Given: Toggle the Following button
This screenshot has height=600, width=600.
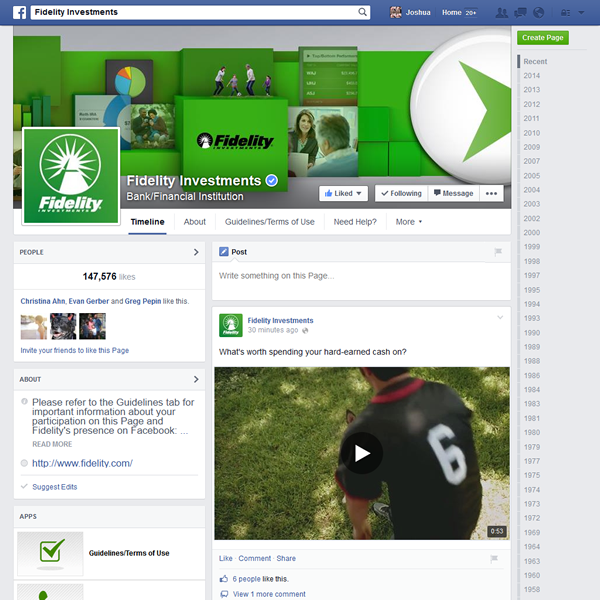Looking at the screenshot, I should (401, 193).
